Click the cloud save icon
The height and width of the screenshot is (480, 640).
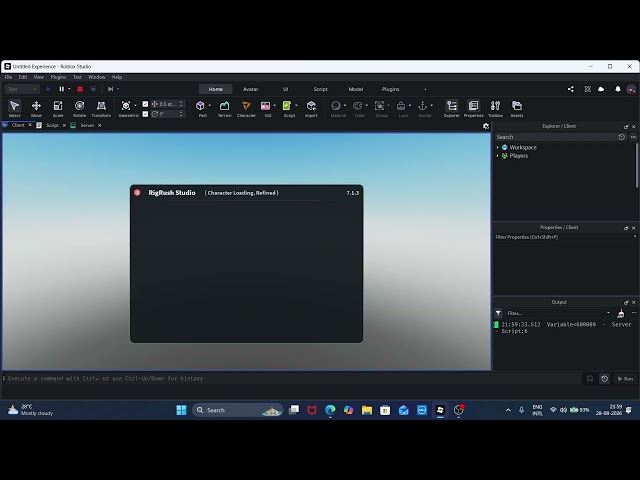tap(601, 89)
